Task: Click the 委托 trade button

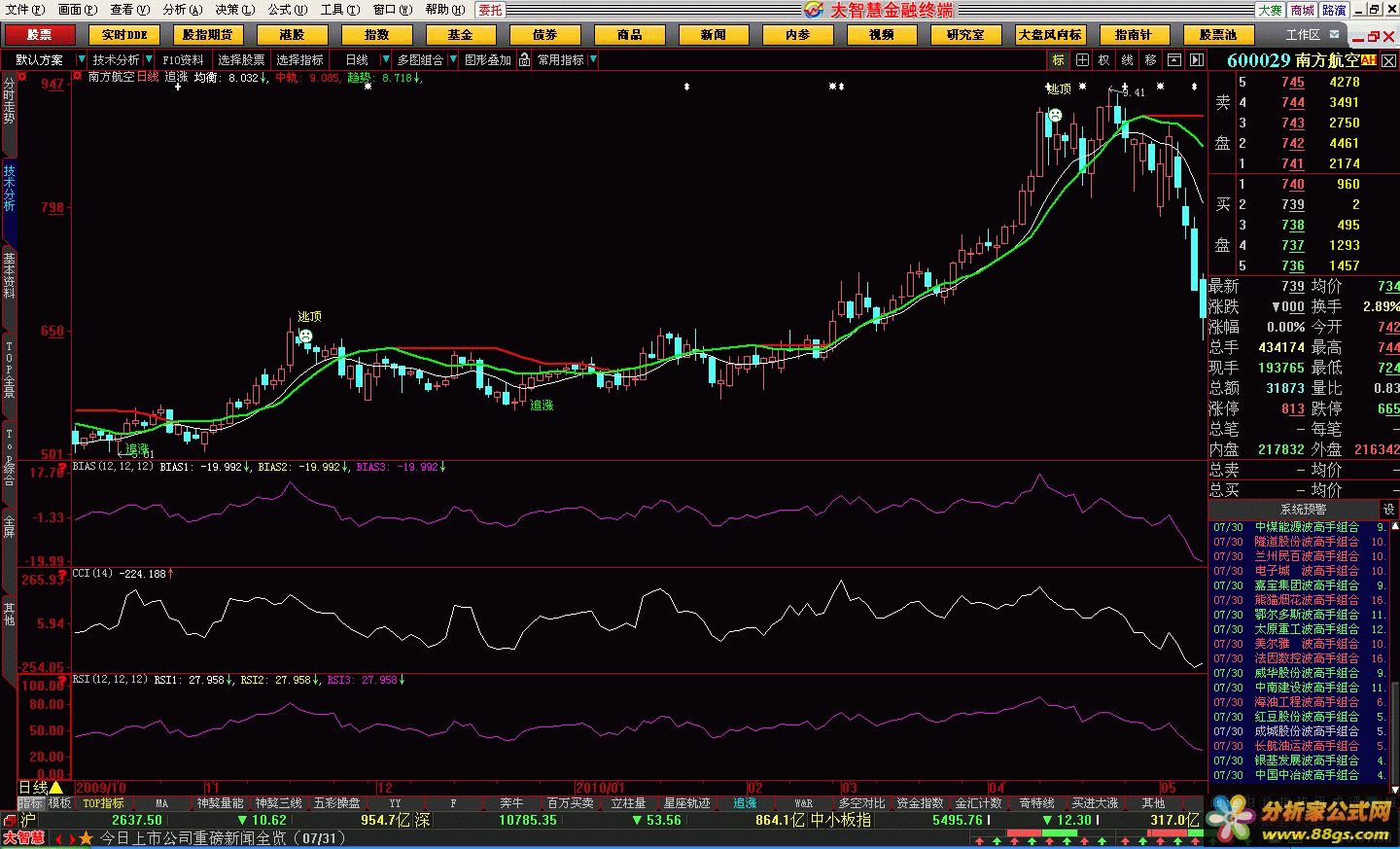Action: pos(491,10)
